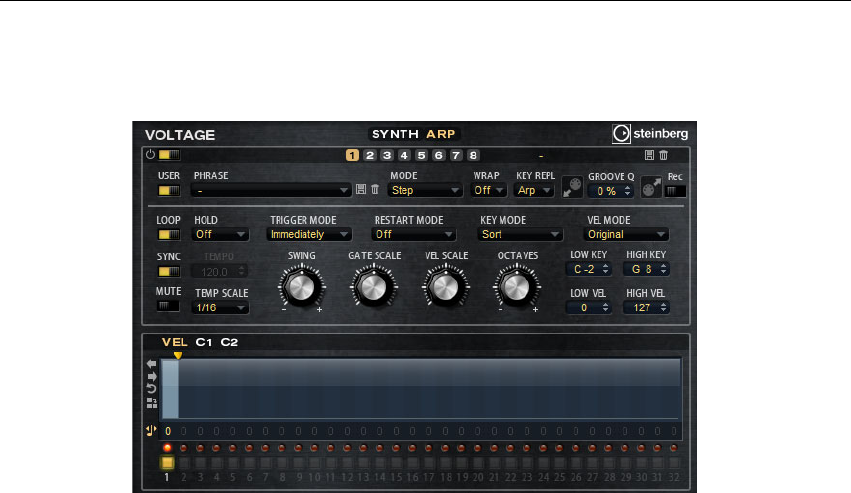851x493 pixels.
Task: Click the LOW KEY C-2 field
Action: pyautogui.click(x=589, y=269)
